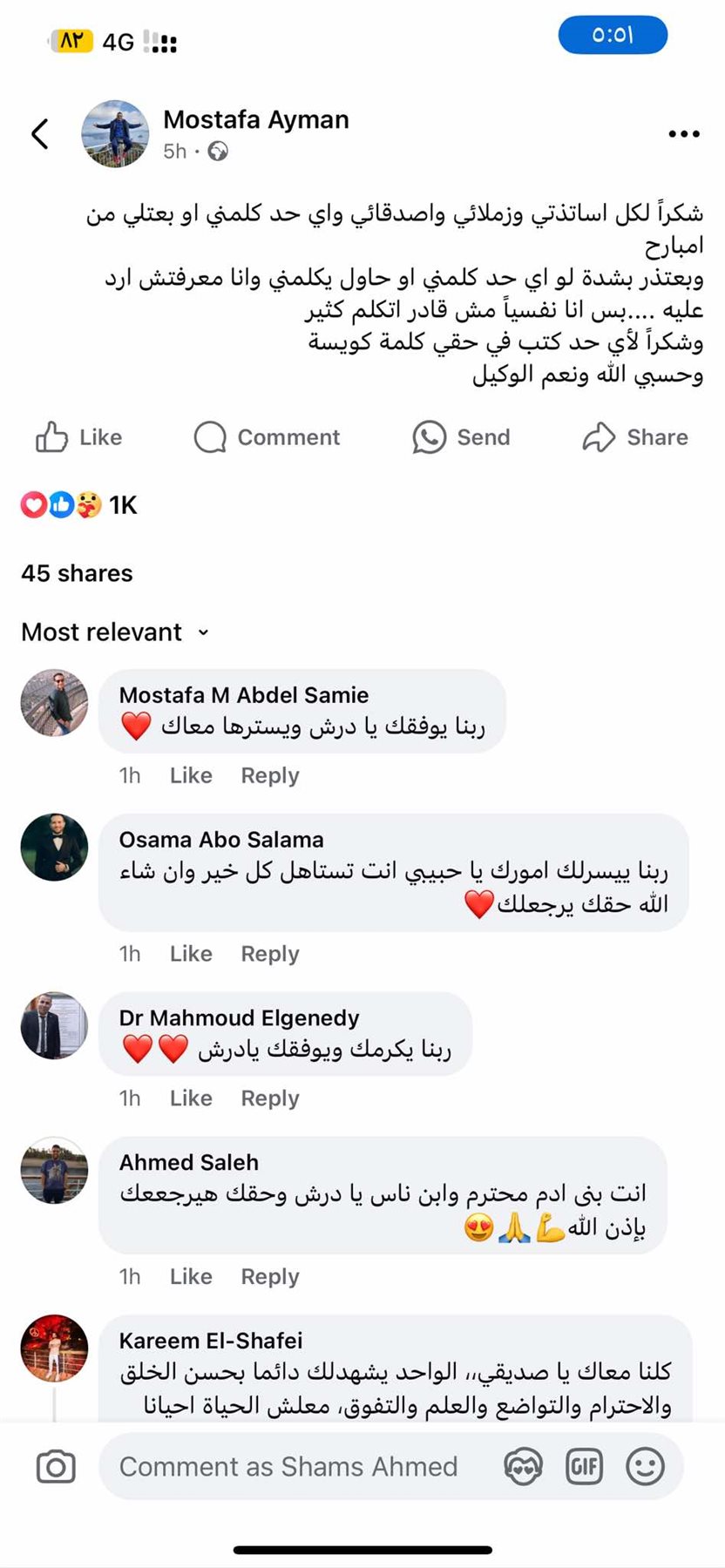
Task: Like Mostafa M Abdel Samie's comment
Action: pos(191,775)
